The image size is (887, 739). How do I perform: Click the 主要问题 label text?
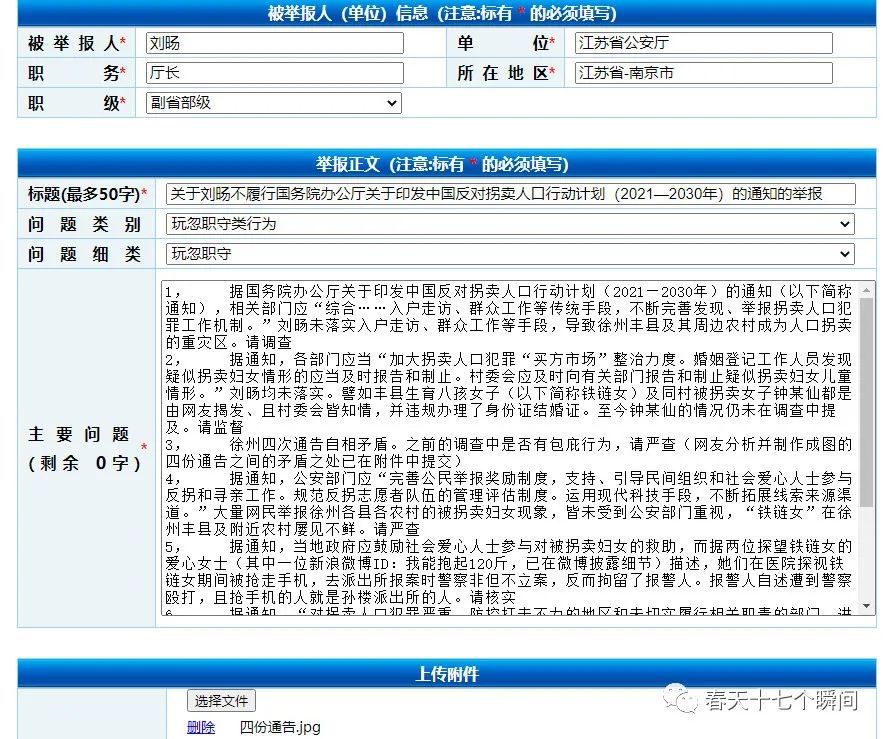coord(79,434)
